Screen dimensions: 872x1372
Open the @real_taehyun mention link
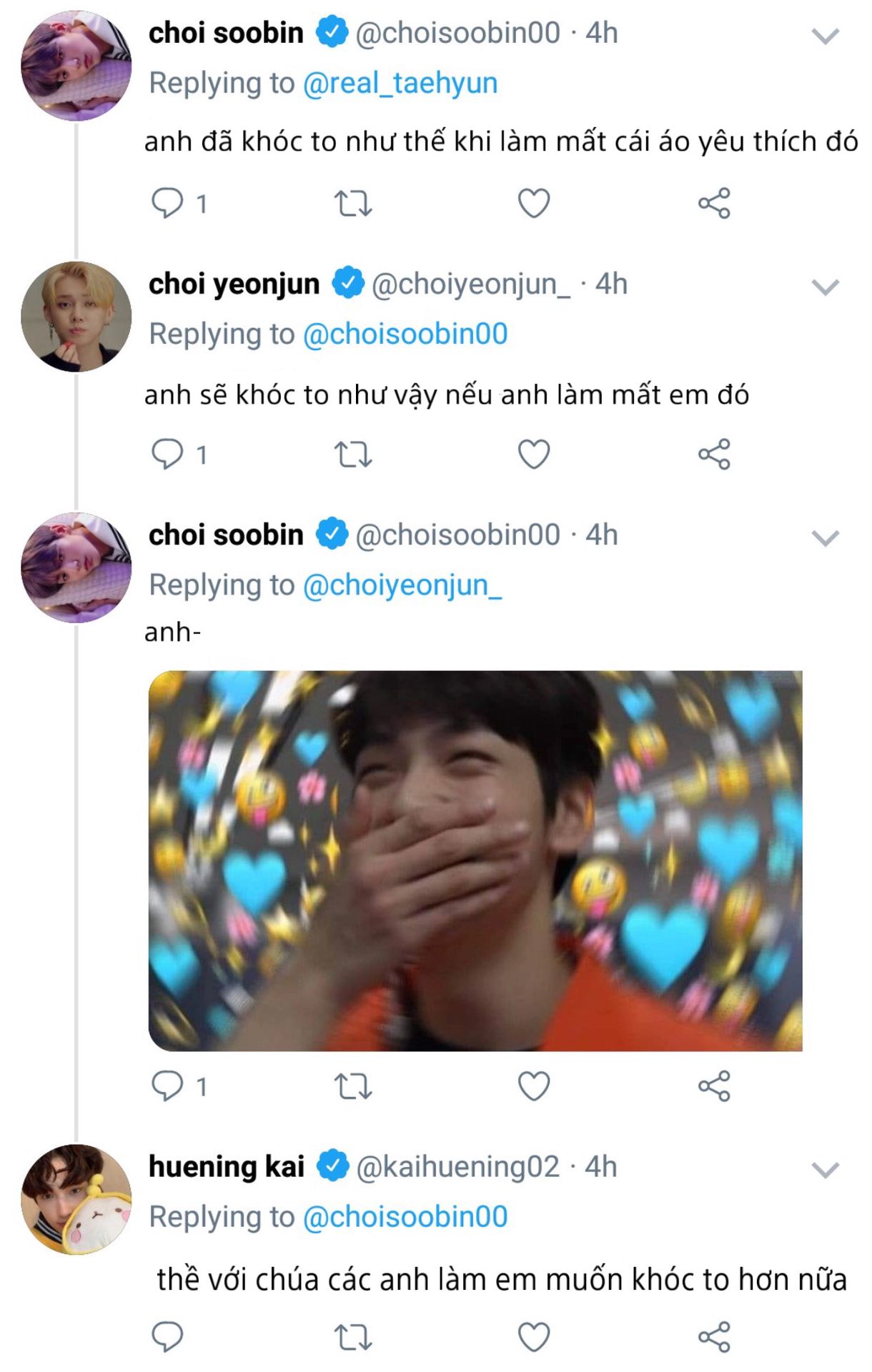pos(400,83)
